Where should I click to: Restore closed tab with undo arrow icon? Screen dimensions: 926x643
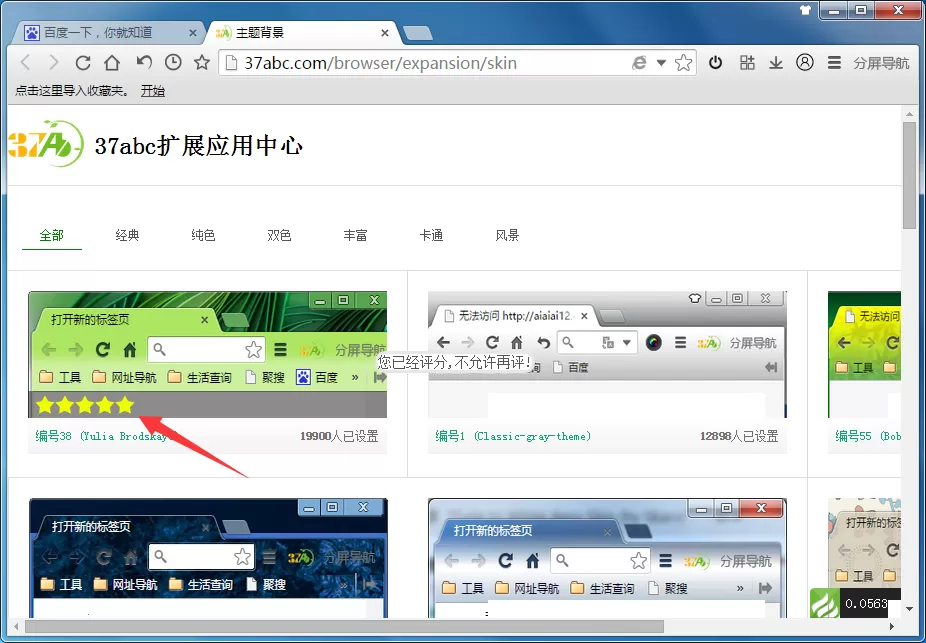coord(144,62)
